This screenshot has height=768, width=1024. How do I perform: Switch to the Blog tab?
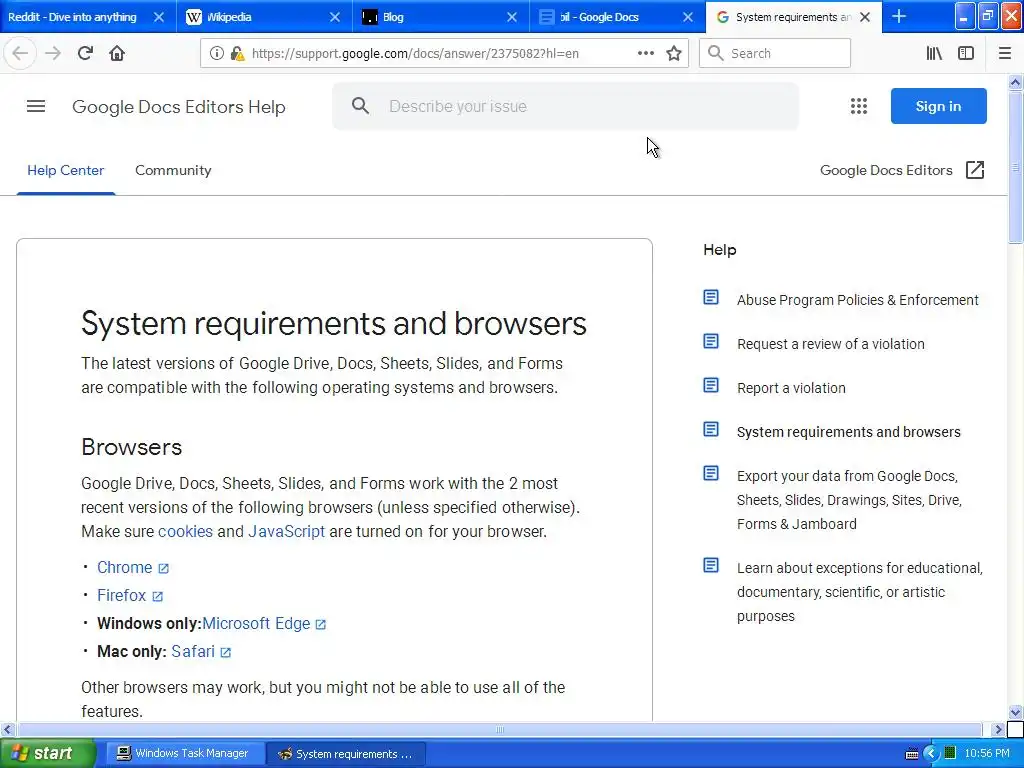point(431,17)
